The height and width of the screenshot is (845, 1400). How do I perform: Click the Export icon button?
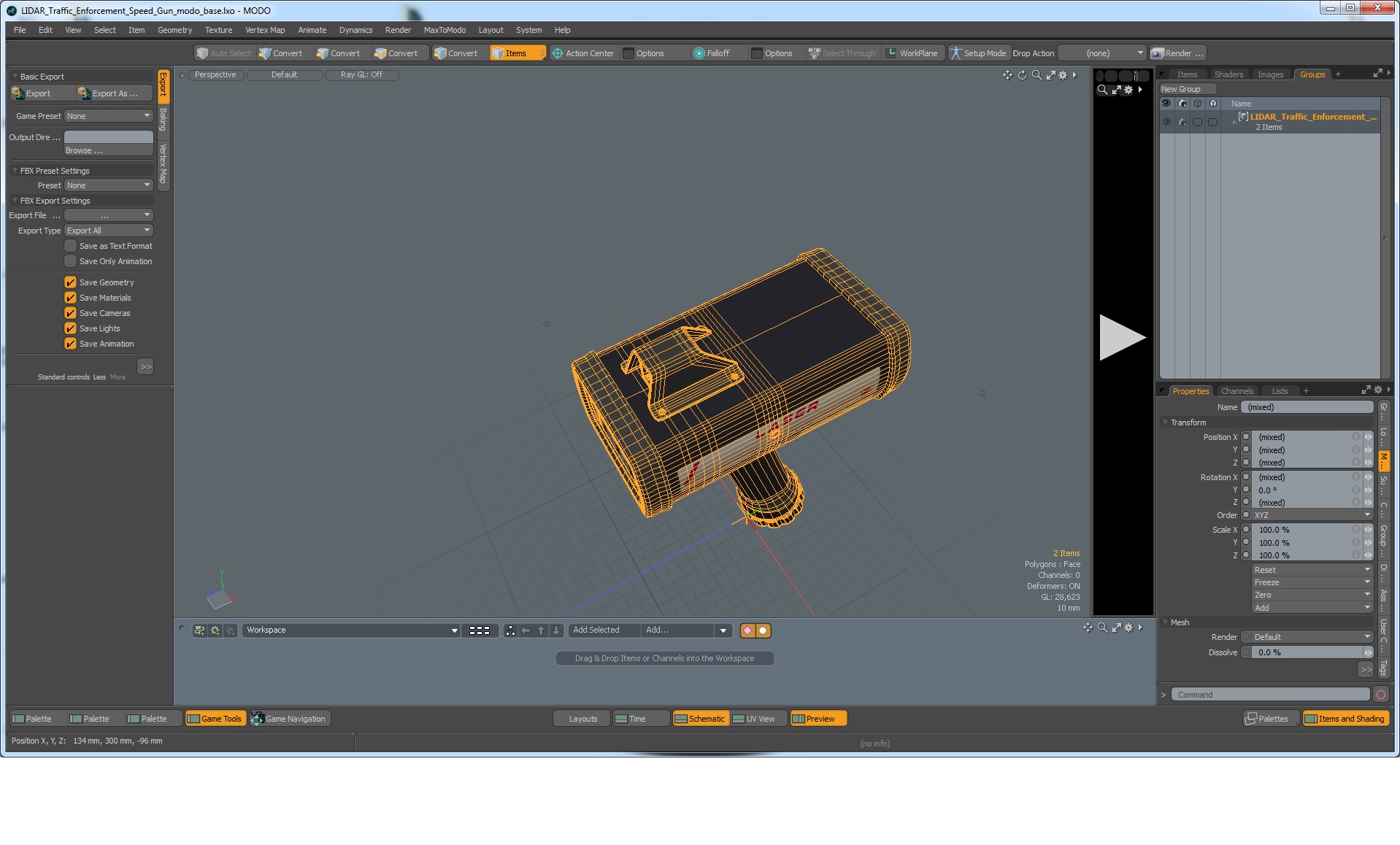pyautogui.click(x=42, y=93)
